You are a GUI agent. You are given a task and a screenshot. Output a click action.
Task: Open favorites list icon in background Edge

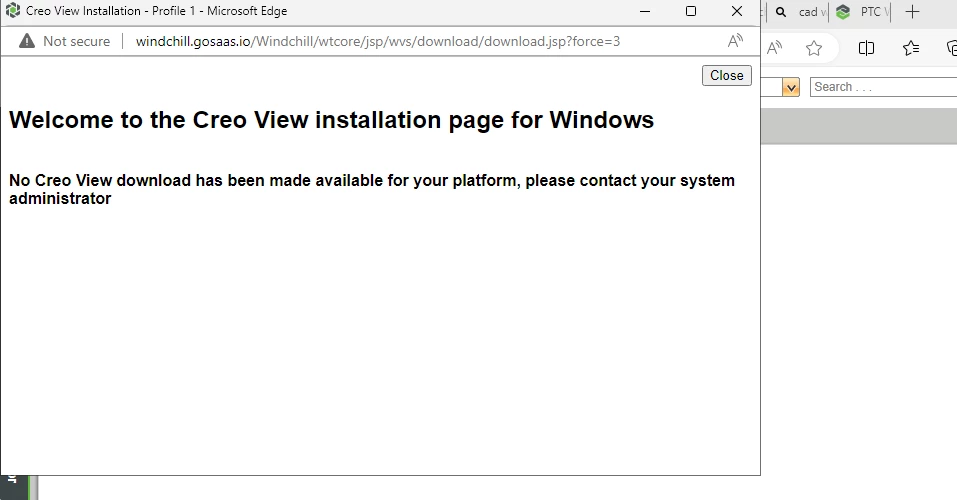tap(911, 48)
